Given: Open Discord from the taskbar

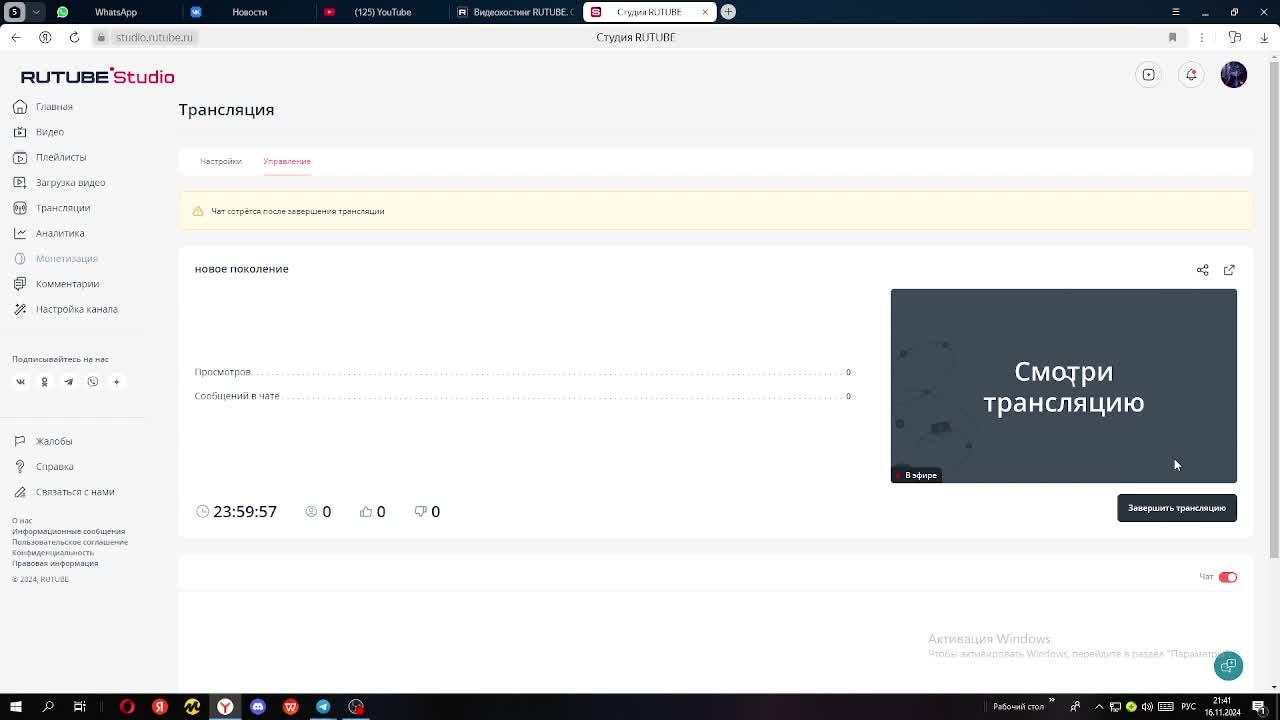Looking at the screenshot, I should [258, 707].
